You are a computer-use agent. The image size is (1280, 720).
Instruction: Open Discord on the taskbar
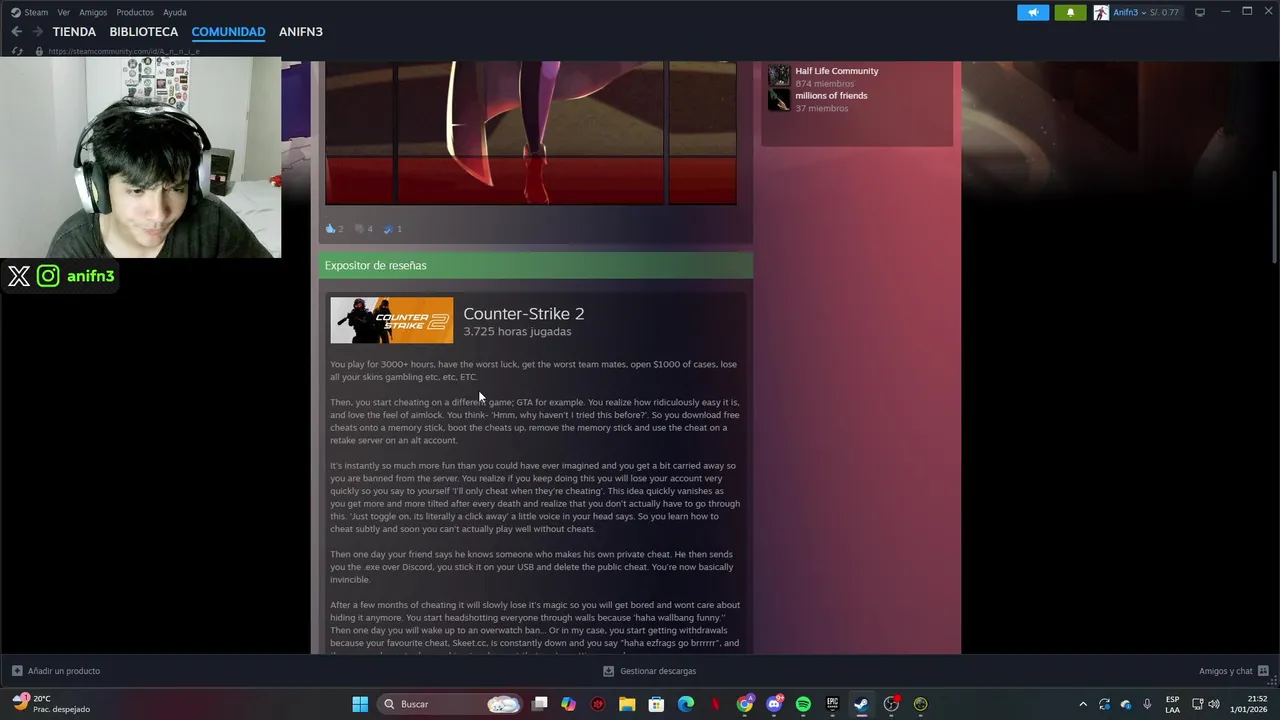774,704
